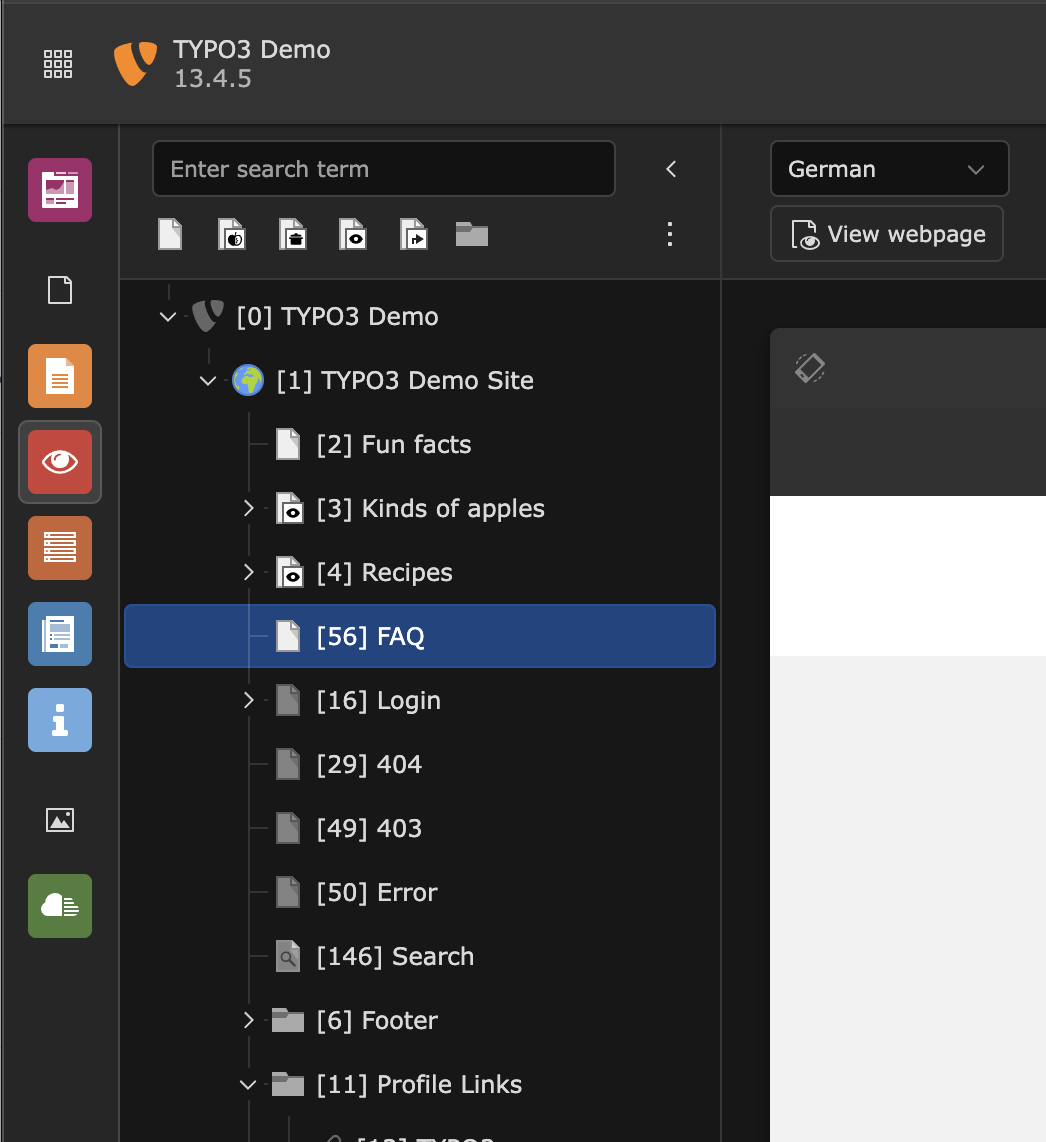The width and height of the screenshot is (1046, 1142).
Task: Click the hidden page icon beside Login
Action: (288, 701)
